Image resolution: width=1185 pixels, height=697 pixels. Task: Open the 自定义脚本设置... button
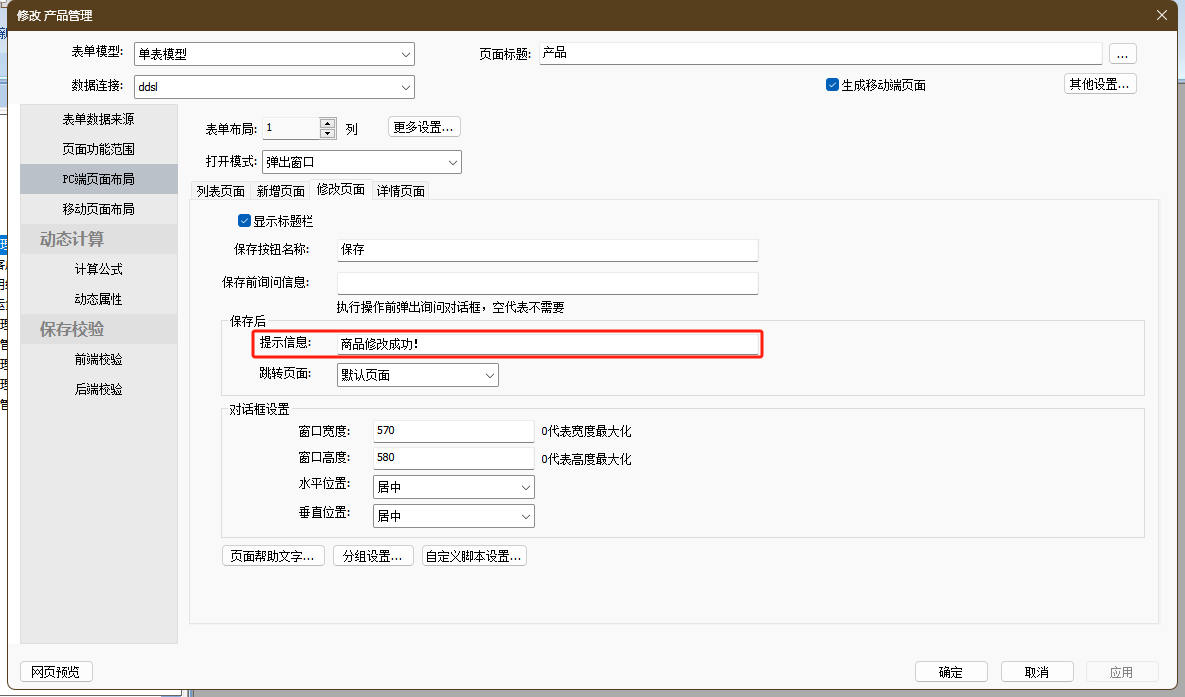click(x=474, y=556)
